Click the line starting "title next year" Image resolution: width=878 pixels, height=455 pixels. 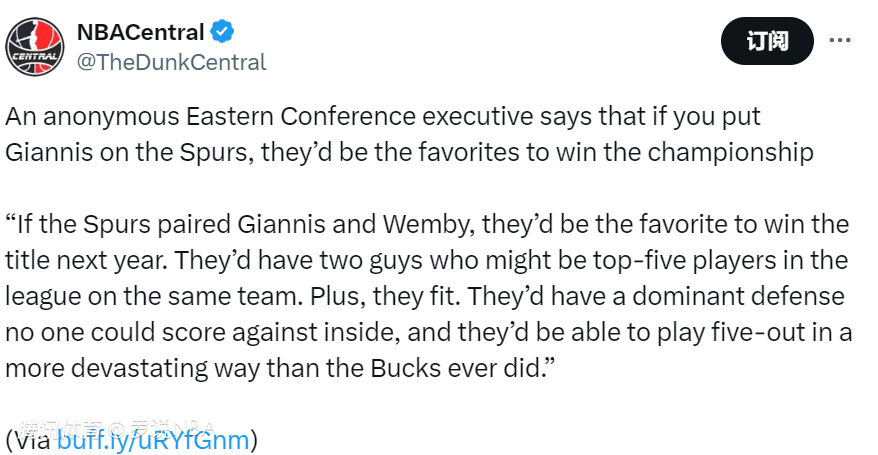pos(427,259)
